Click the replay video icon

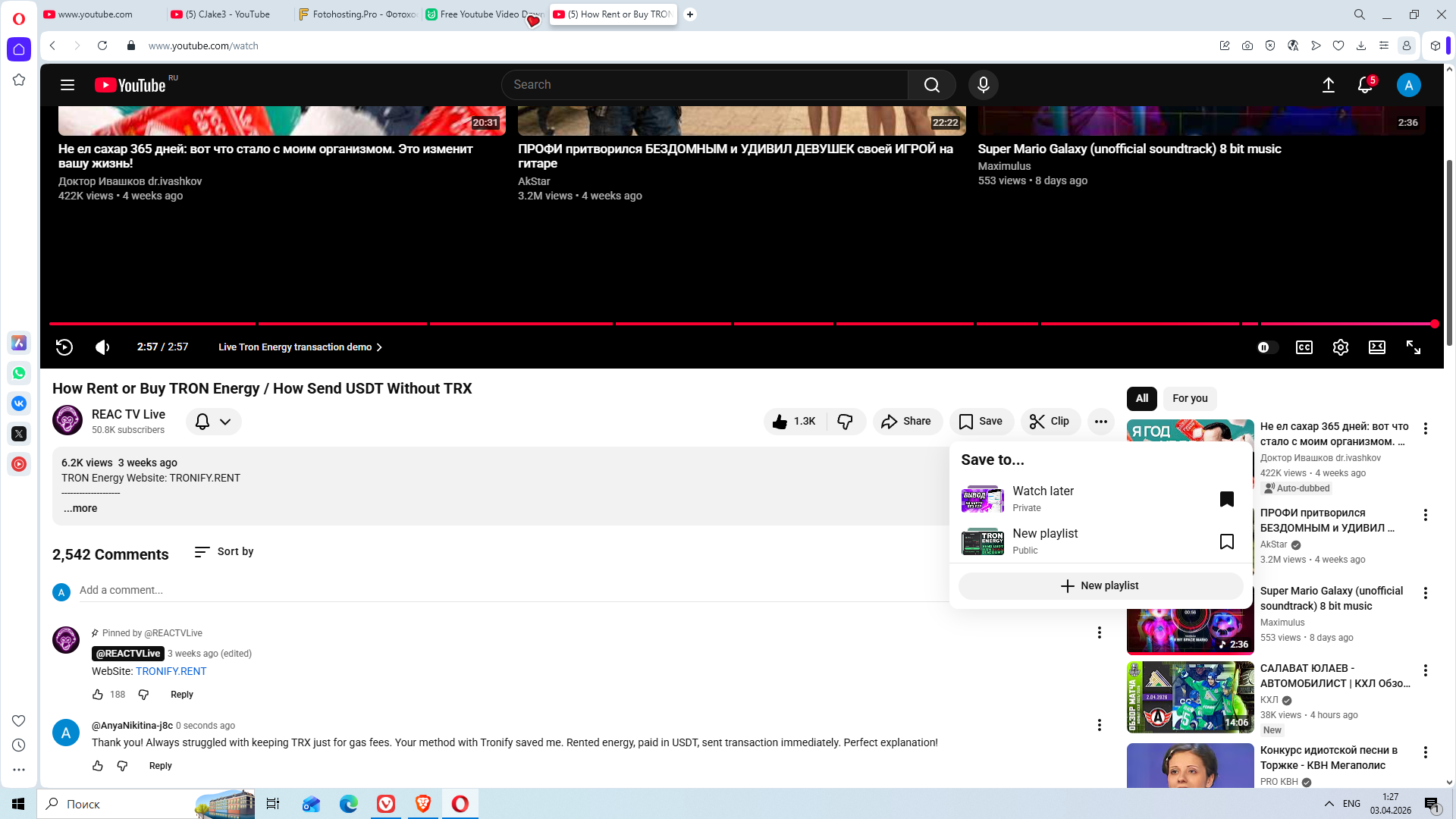coord(64,347)
